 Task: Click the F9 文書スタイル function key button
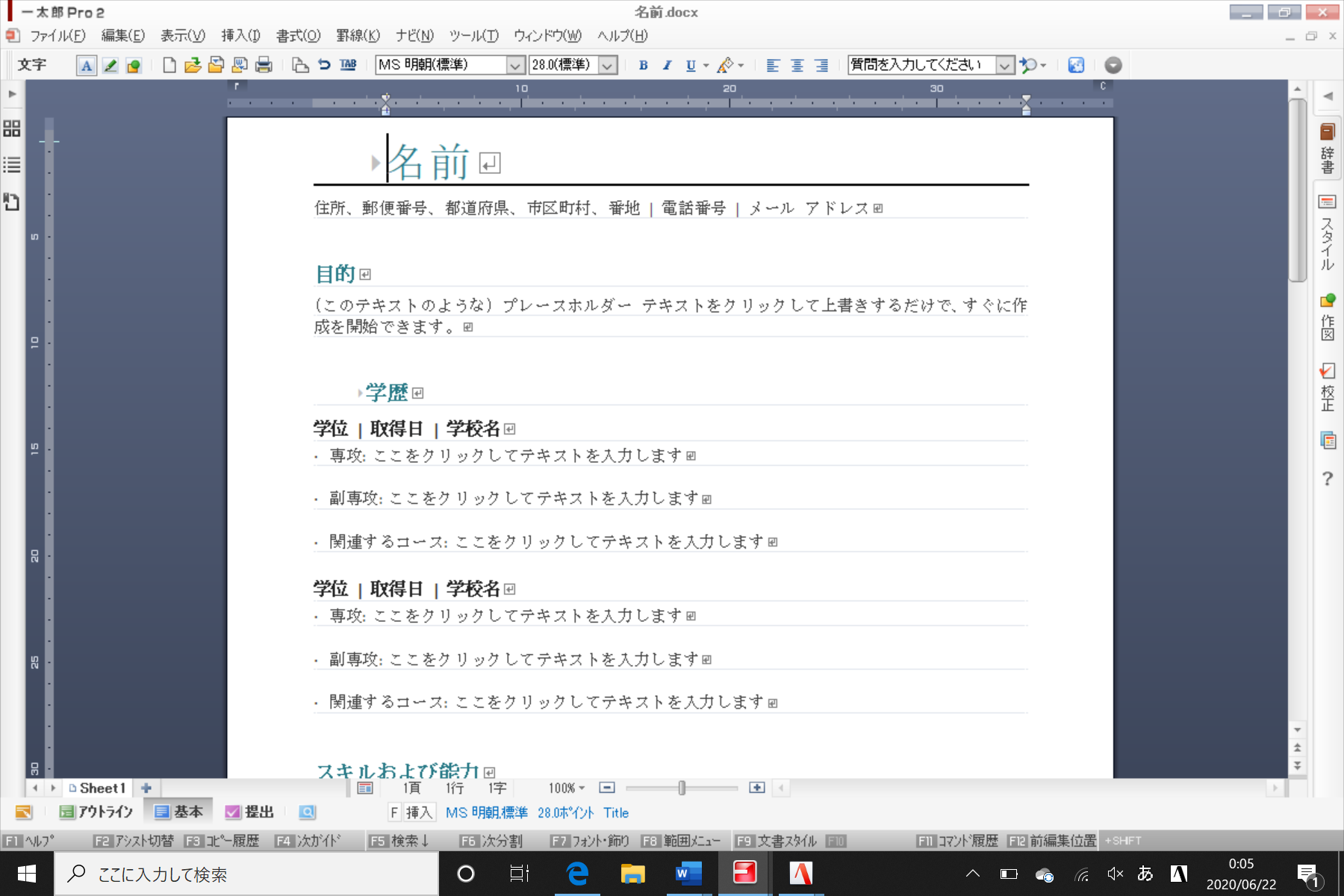[776, 841]
